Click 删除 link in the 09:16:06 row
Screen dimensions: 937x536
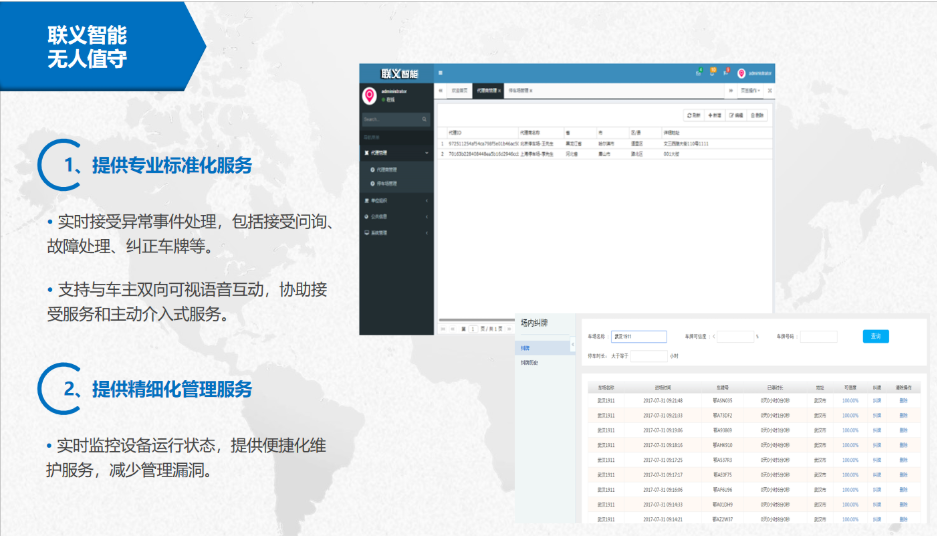[904, 490]
